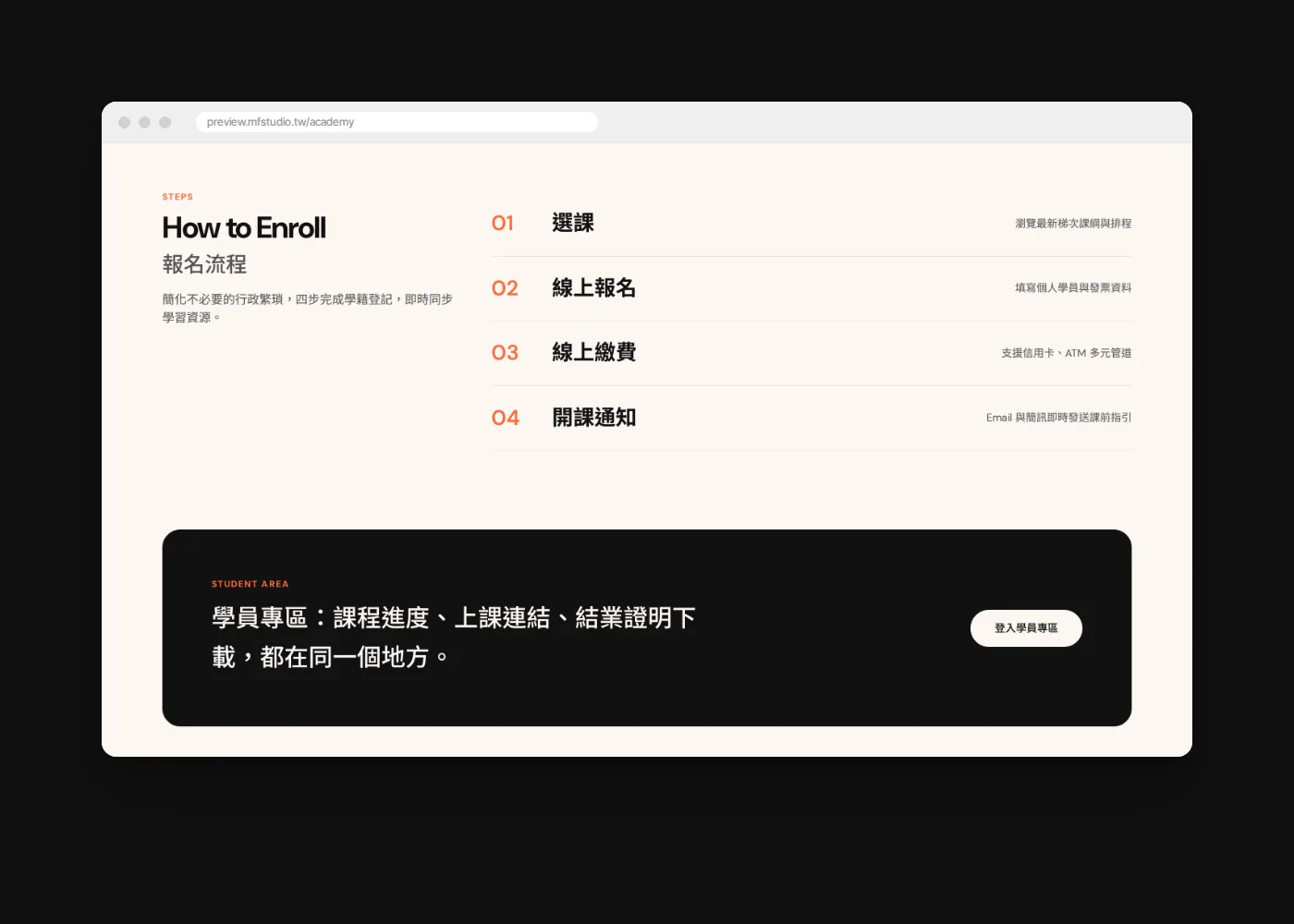Click description 瀏覽最新梯次課綱與排程
The height and width of the screenshot is (924, 1294).
click(1073, 224)
